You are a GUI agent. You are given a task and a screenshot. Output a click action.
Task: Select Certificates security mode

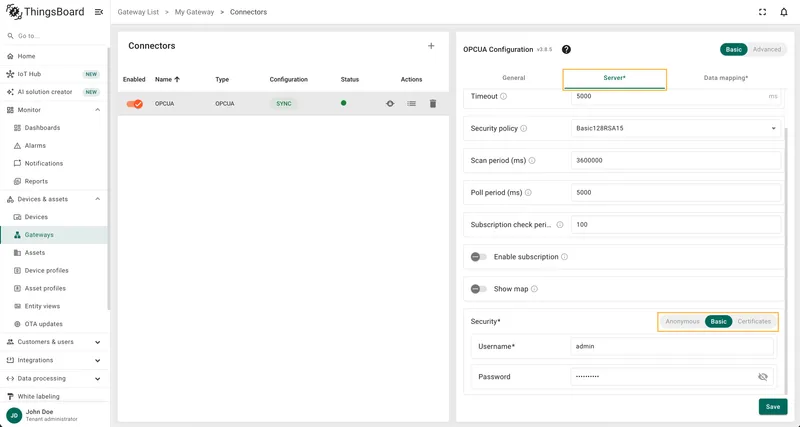click(x=754, y=321)
